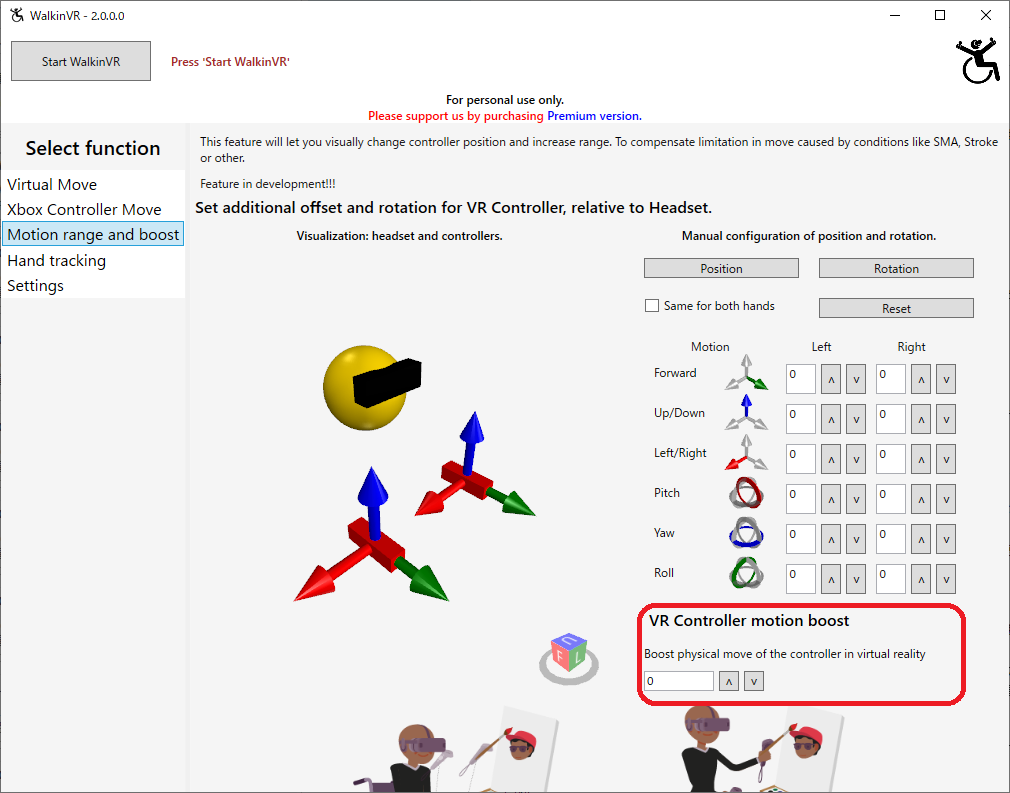This screenshot has height=793, width=1010.
Task: Decrease Forward value for Right hand
Action: coord(946,379)
